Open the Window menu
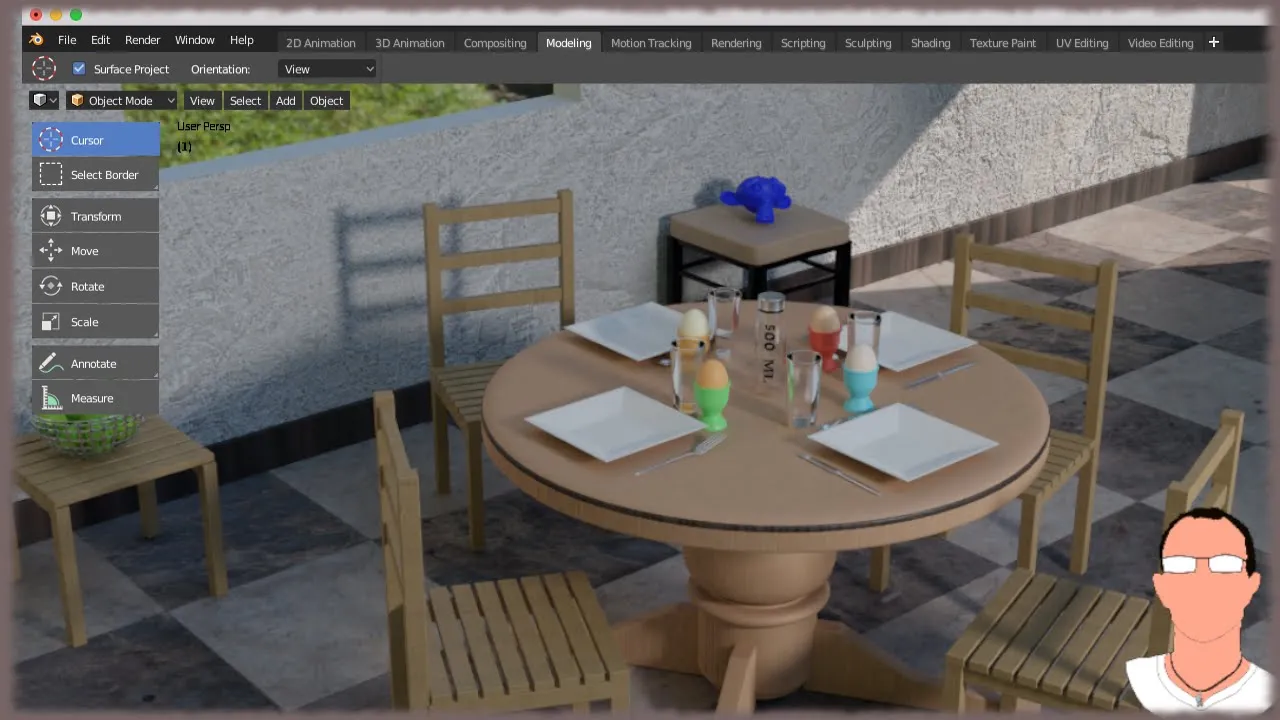The image size is (1280, 720). click(x=195, y=40)
